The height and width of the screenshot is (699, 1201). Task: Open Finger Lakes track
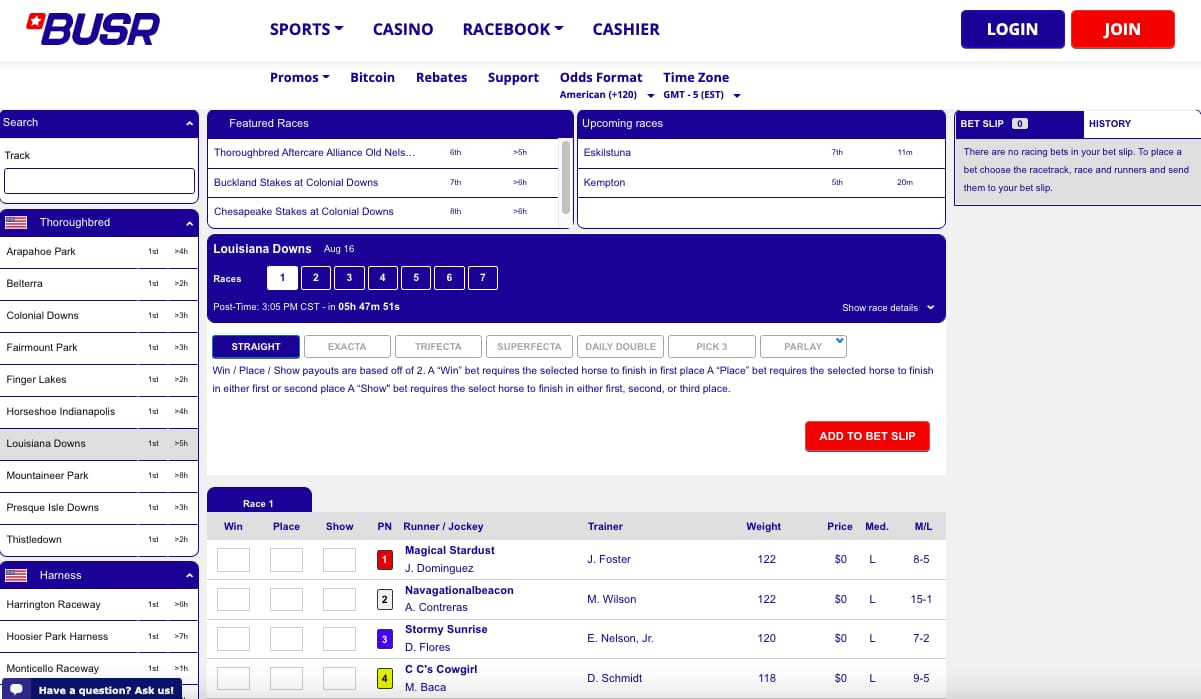tap(99, 380)
